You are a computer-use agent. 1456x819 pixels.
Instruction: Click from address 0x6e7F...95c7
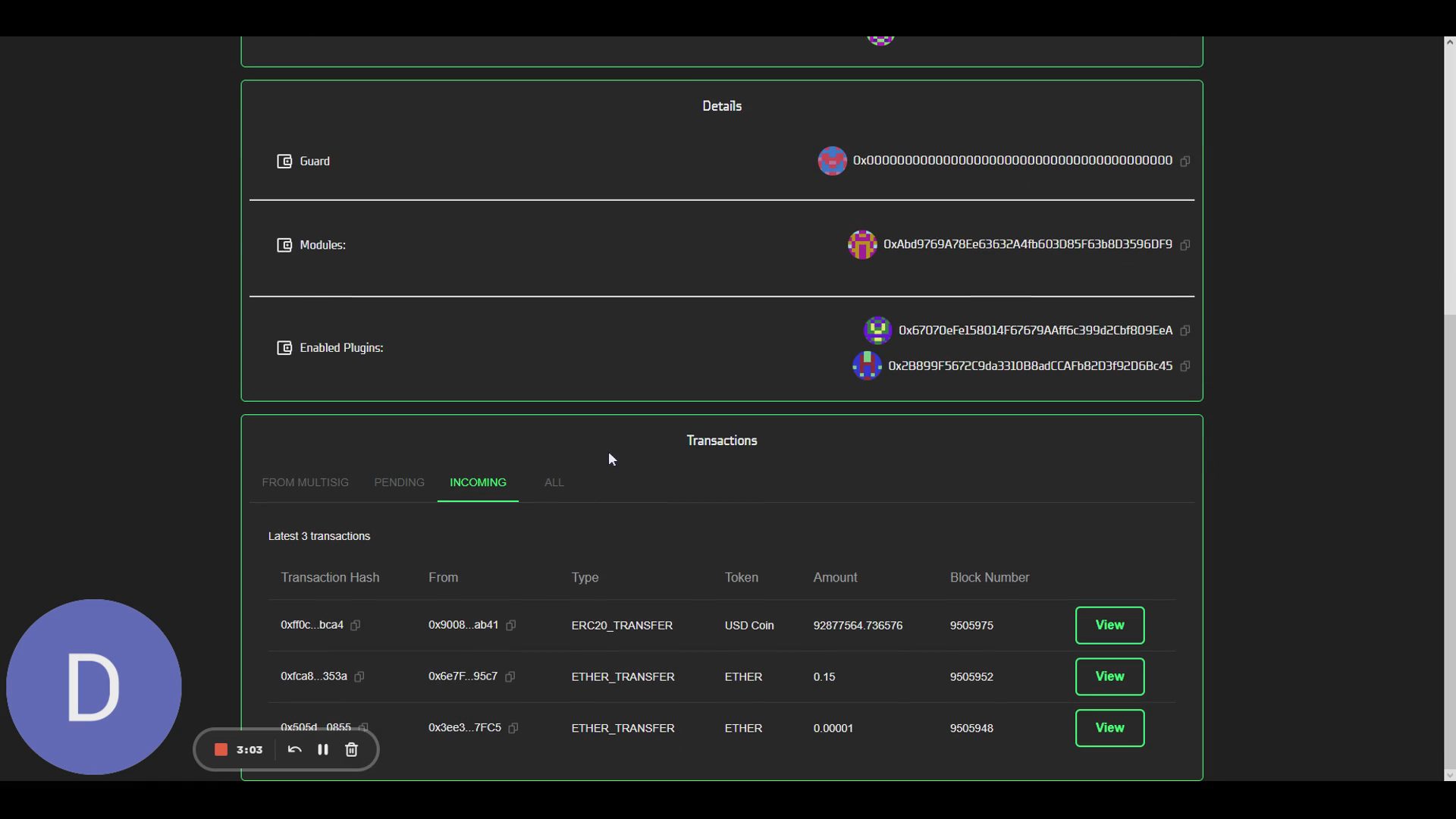(463, 676)
